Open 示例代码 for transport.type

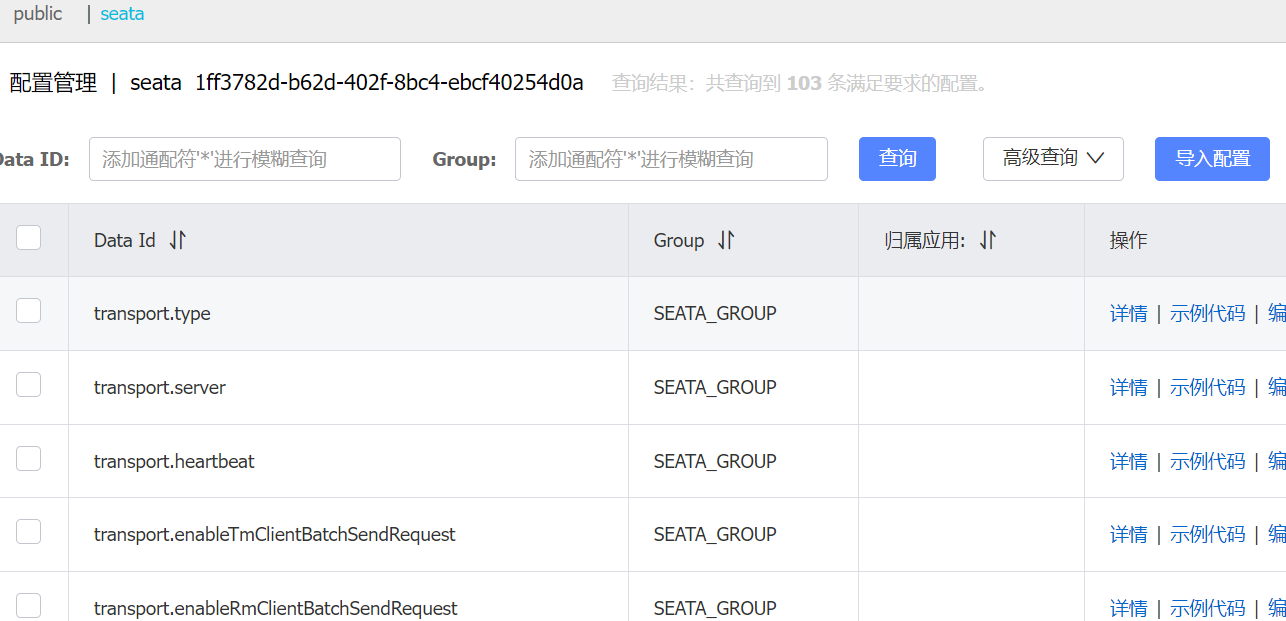pyautogui.click(x=1208, y=313)
